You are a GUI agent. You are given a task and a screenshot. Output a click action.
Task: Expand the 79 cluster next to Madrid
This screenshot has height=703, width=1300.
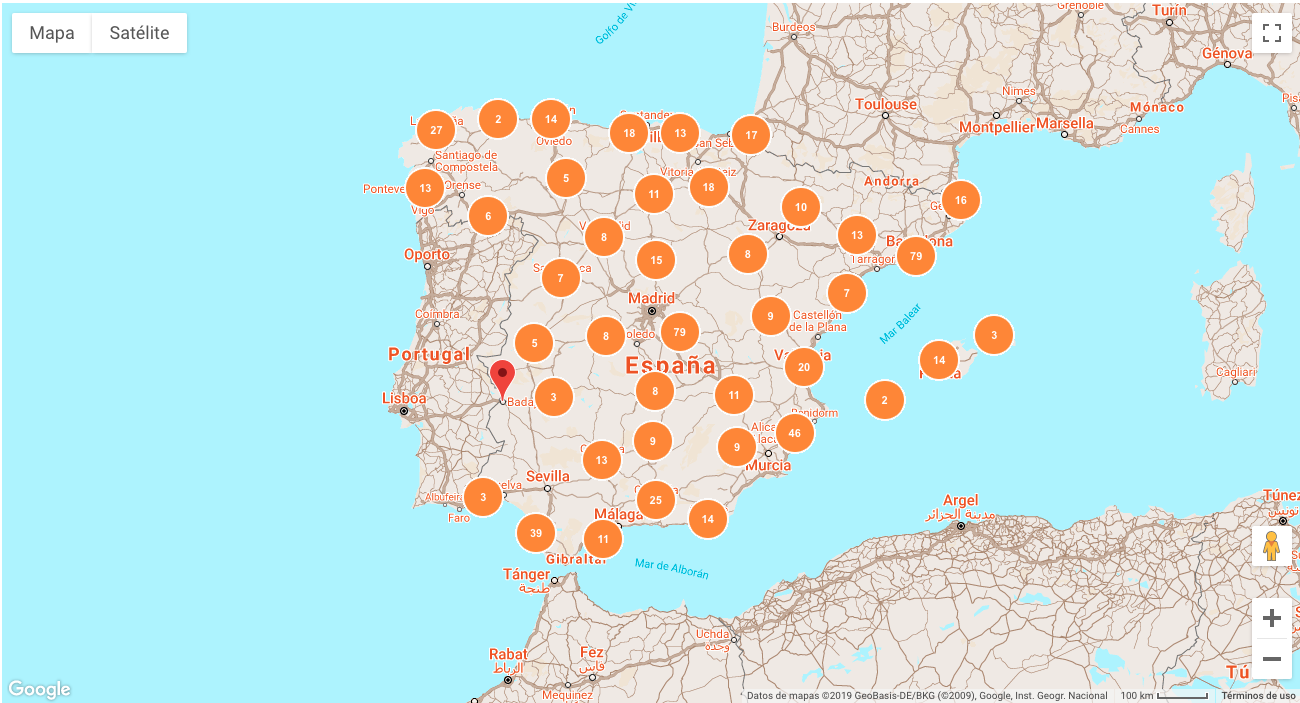coord(680,332)
